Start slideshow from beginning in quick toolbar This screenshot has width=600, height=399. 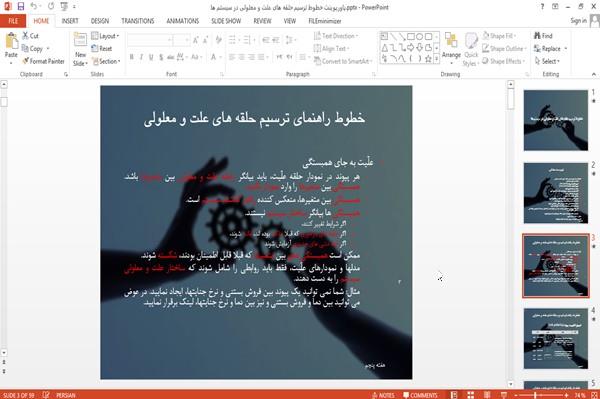[64, 7]
